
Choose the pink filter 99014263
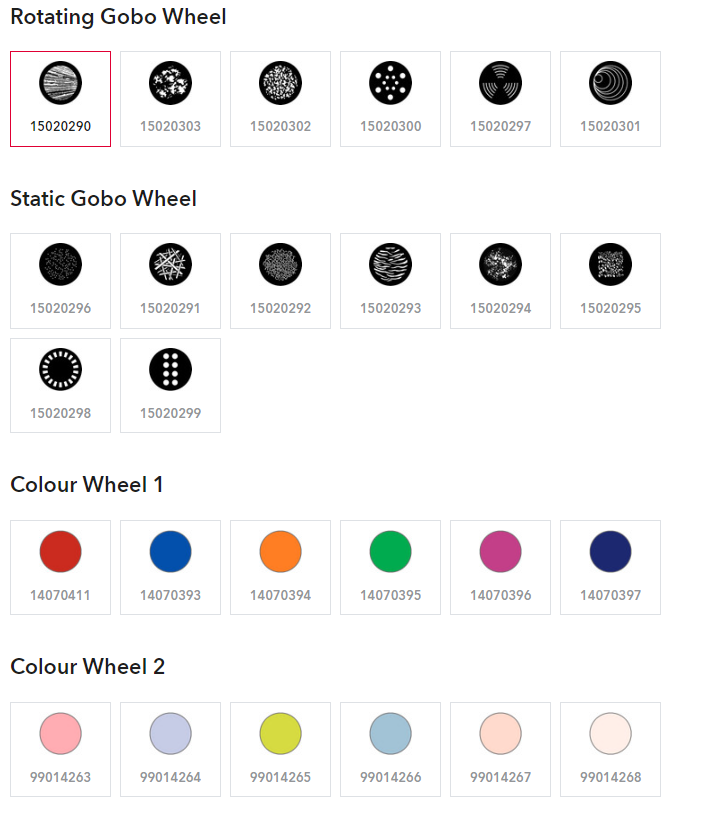coord(60,749)
